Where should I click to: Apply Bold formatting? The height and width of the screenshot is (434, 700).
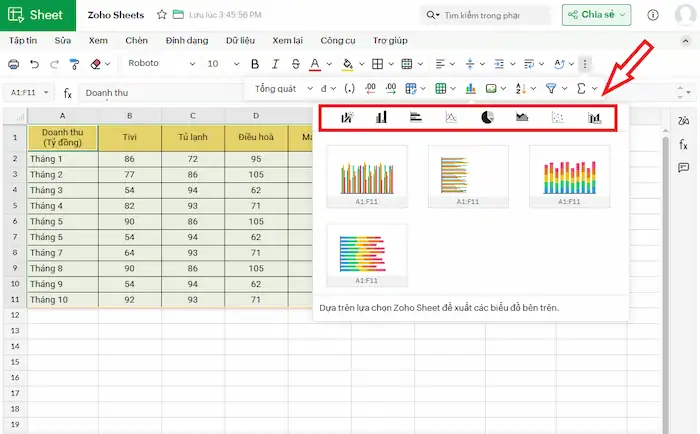(x=255, y=64)
